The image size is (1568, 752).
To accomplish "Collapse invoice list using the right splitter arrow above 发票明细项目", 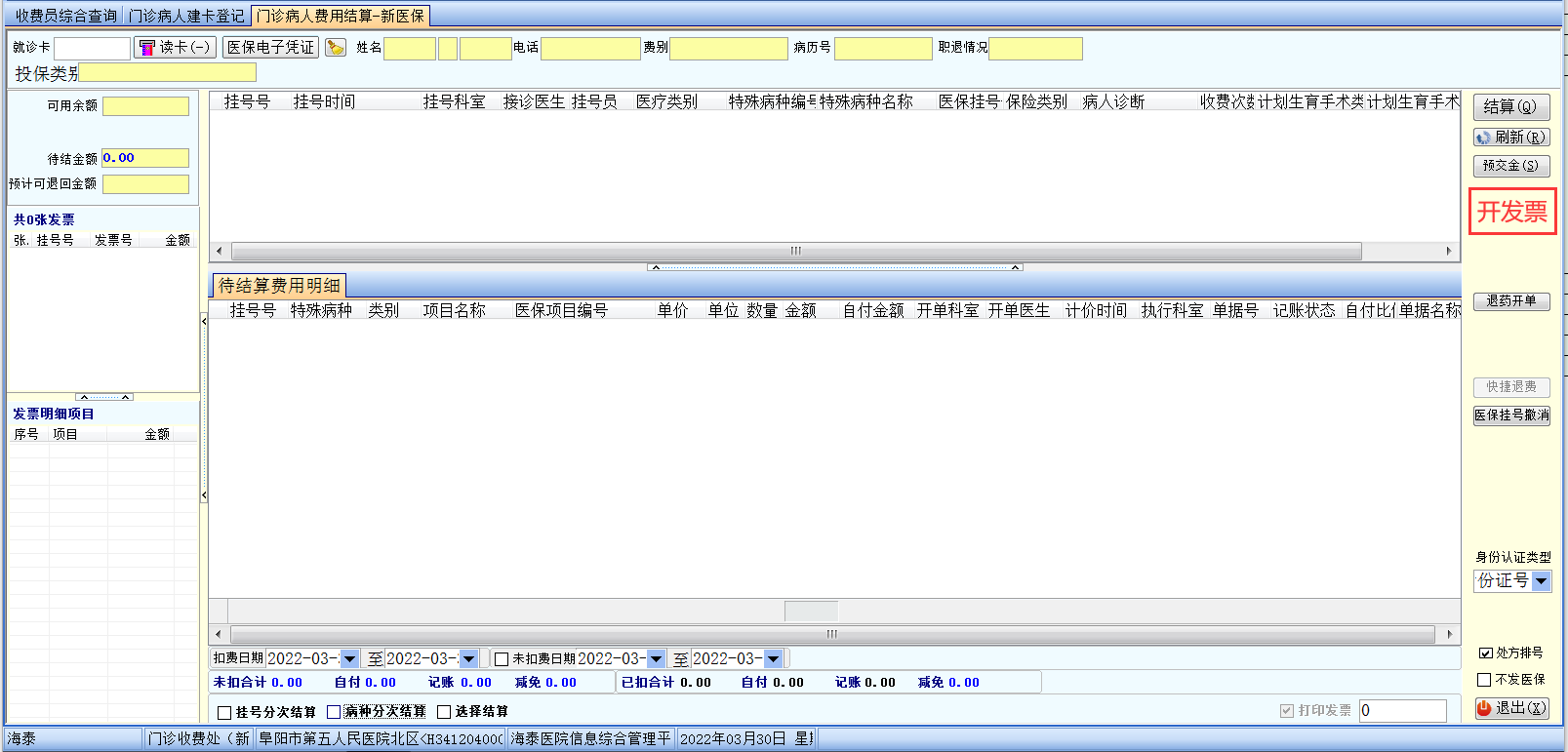I will (126, 397).
